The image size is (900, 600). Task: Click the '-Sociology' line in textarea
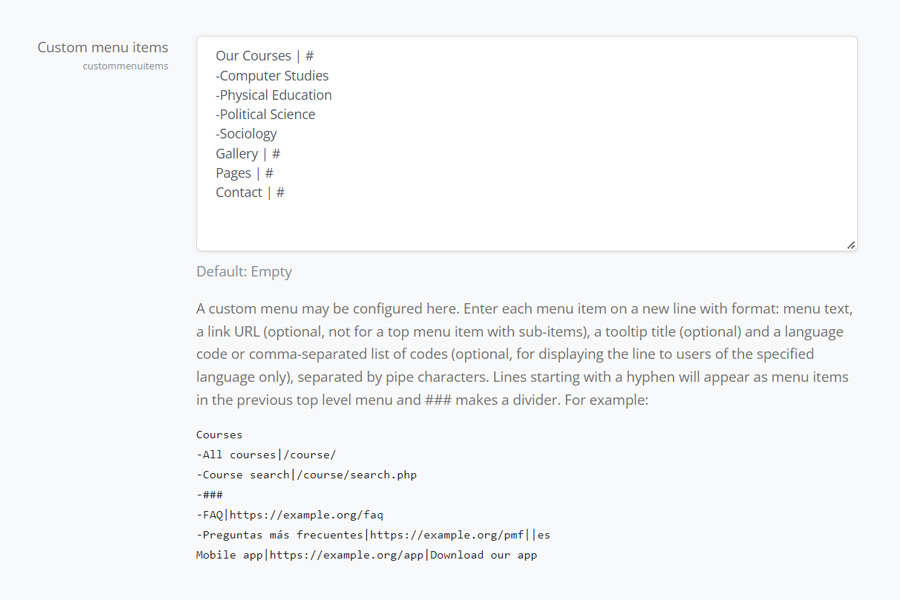click(246, 134)
